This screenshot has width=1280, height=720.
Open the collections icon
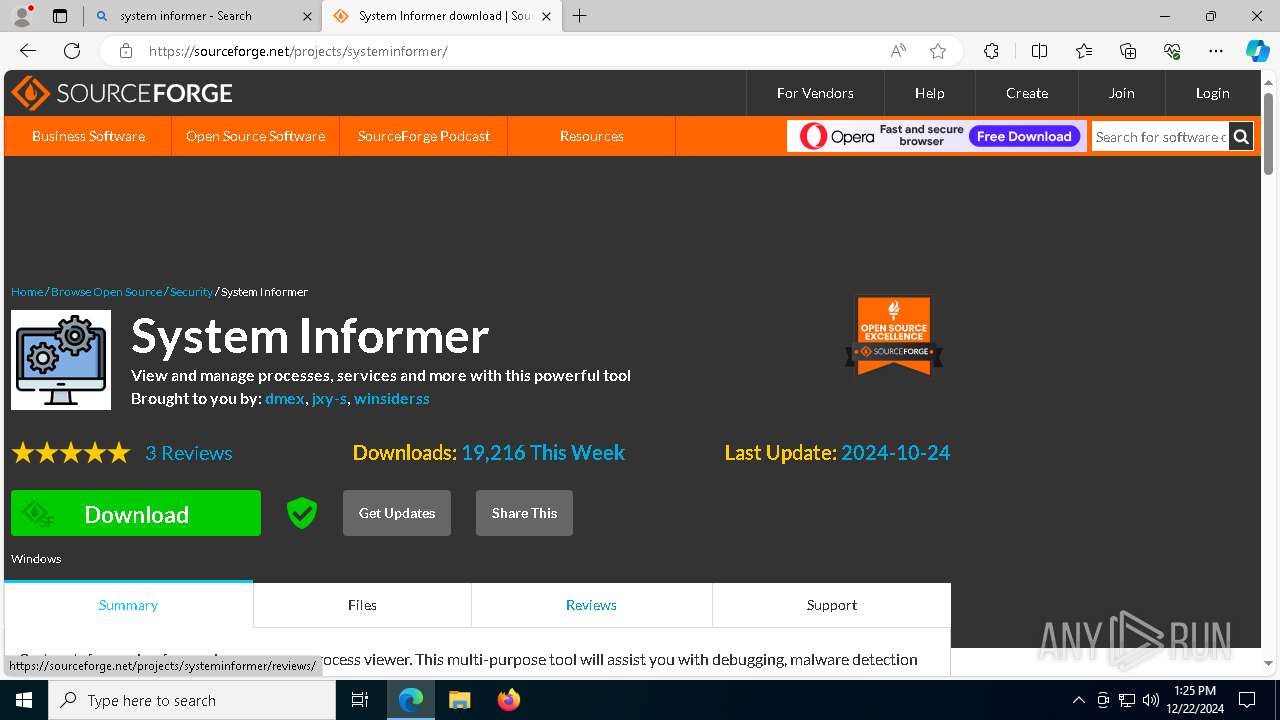1128,51
